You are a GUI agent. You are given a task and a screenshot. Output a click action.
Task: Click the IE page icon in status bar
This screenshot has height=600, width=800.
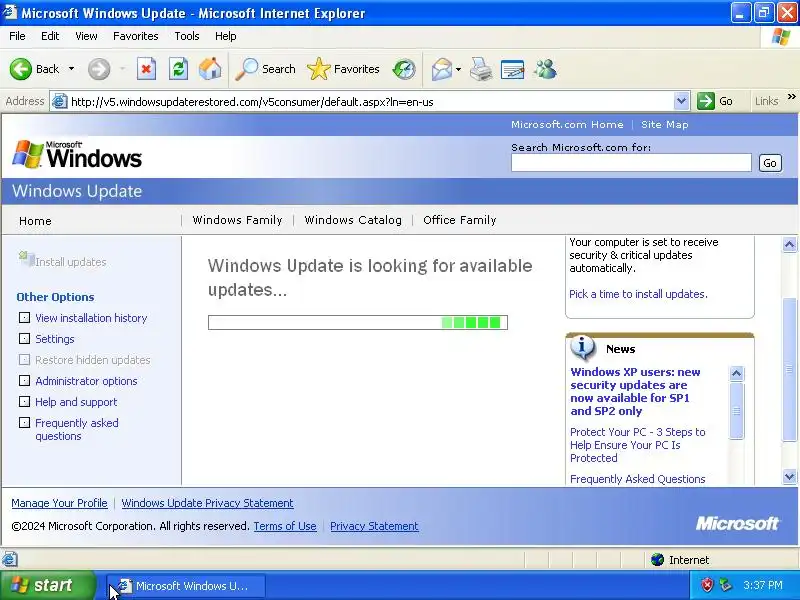[10, 560]
